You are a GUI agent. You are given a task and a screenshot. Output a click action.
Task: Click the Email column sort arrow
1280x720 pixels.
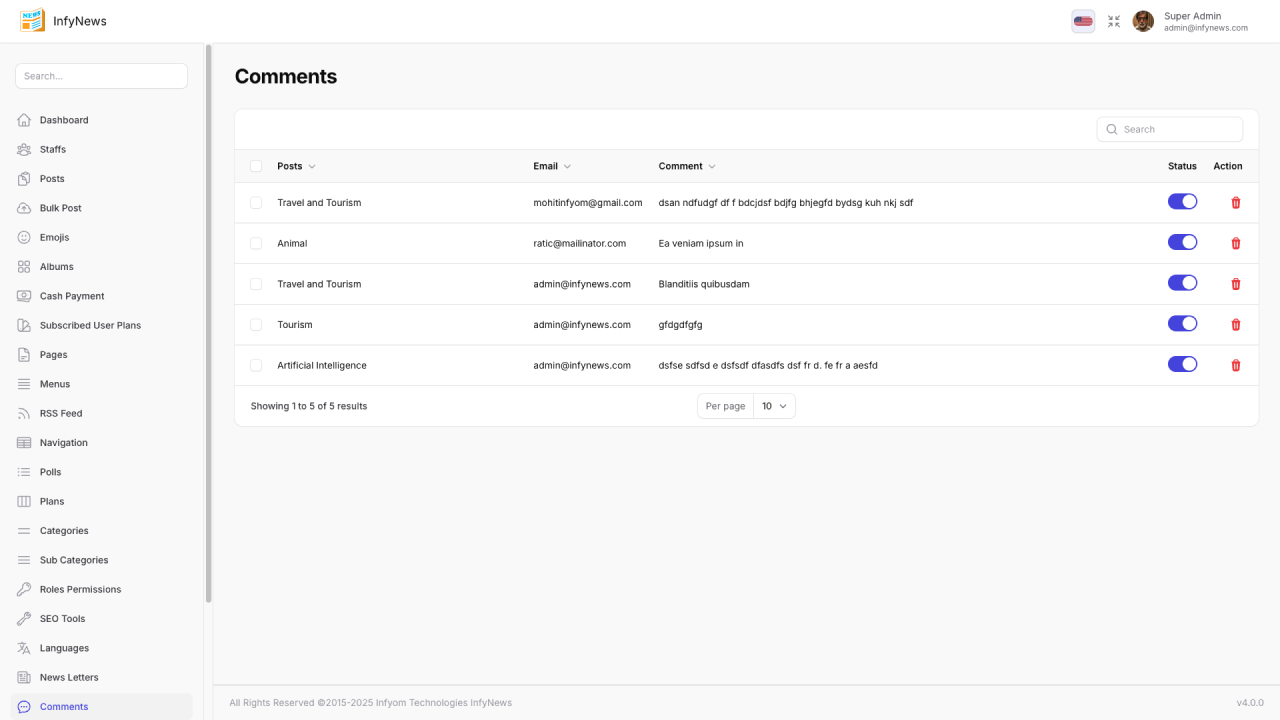tap(567, 167)
